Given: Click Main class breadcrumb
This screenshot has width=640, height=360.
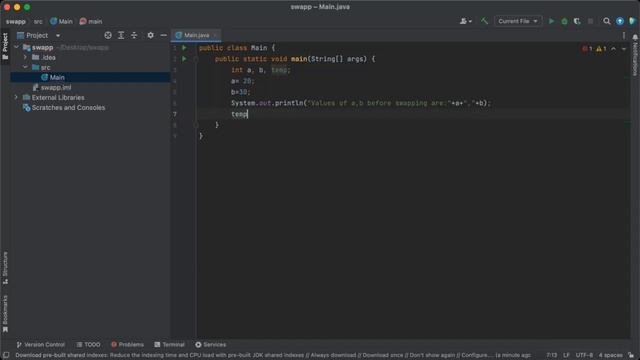Looking at the screenshot, I should pos(61,21).
